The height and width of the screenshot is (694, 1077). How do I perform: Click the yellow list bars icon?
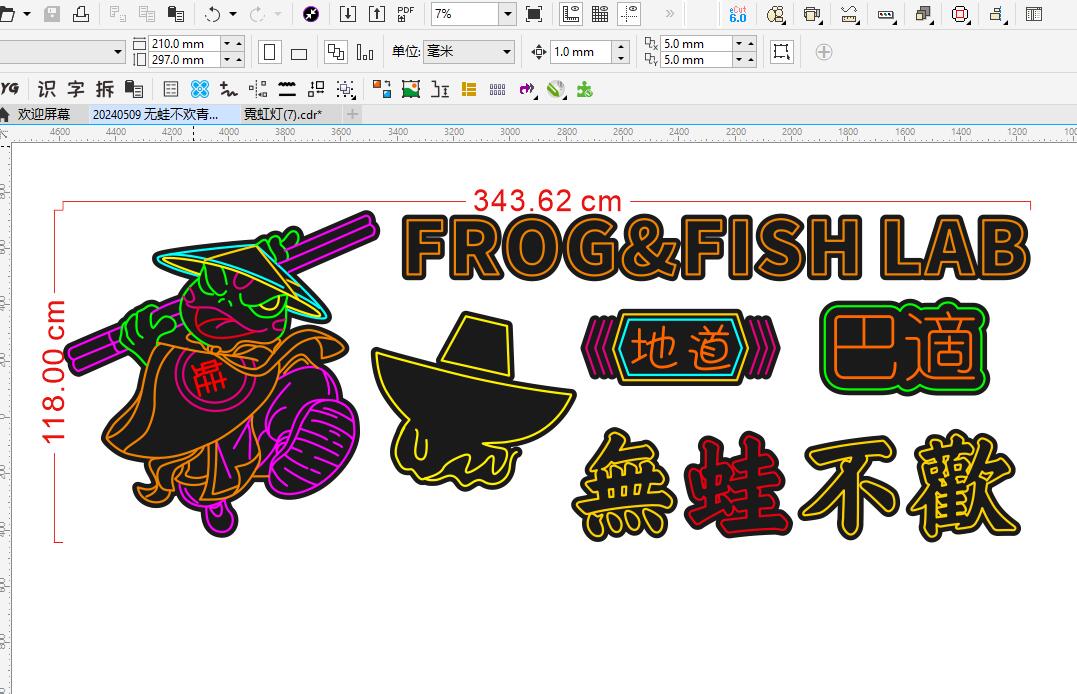469,89
